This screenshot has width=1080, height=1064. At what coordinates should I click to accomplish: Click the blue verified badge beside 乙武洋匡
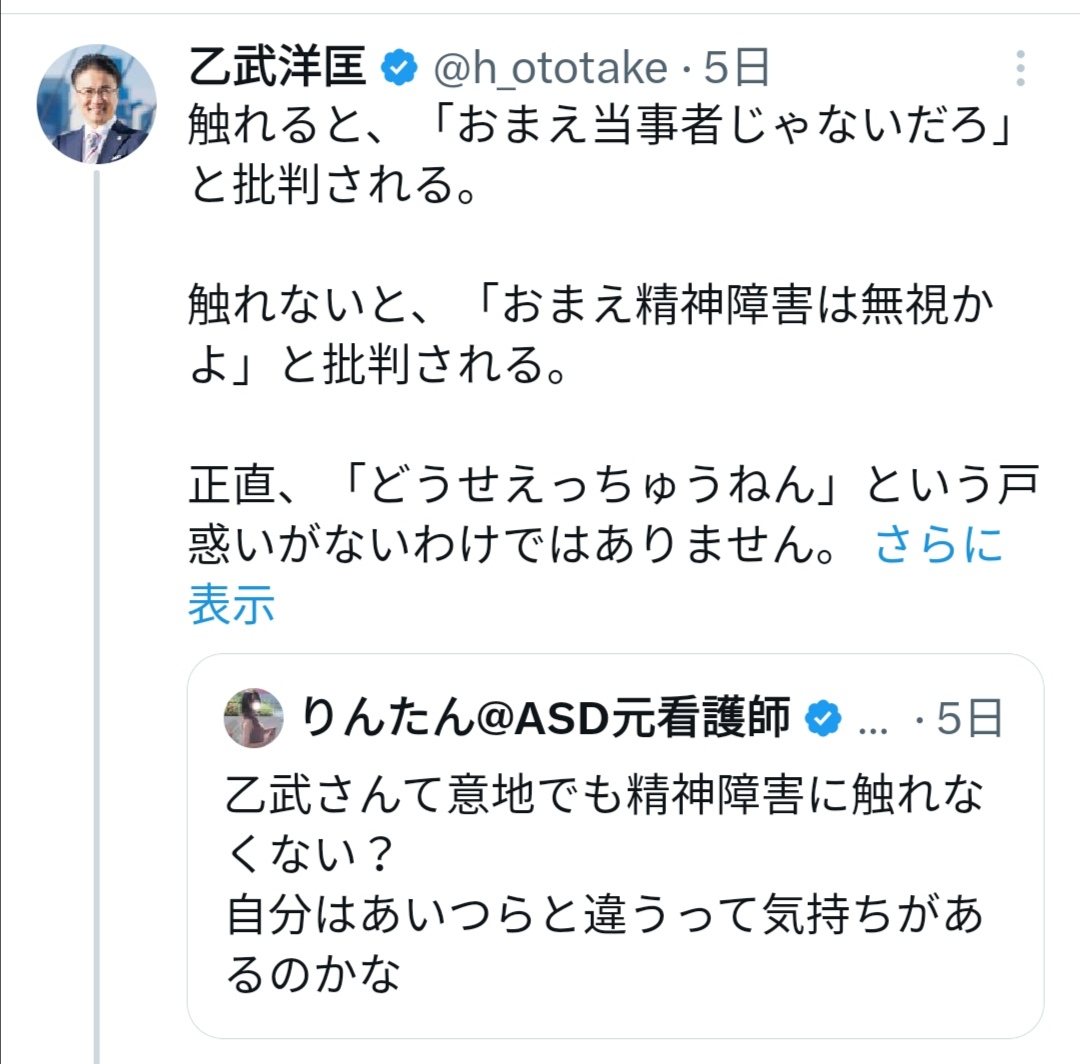click(400, 69)
